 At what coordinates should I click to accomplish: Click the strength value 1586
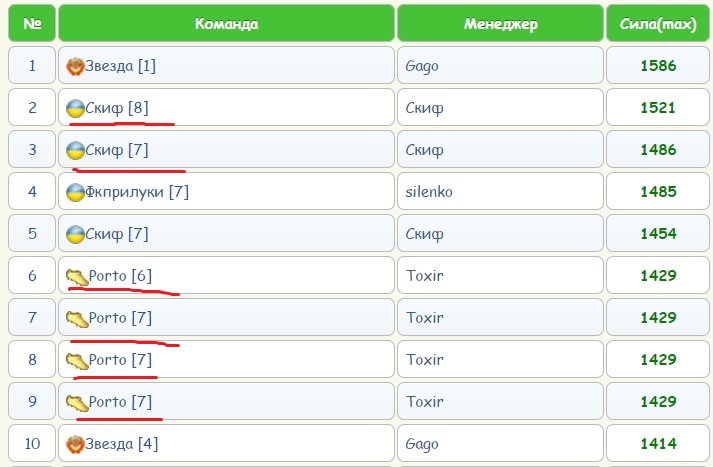[658, 67]
